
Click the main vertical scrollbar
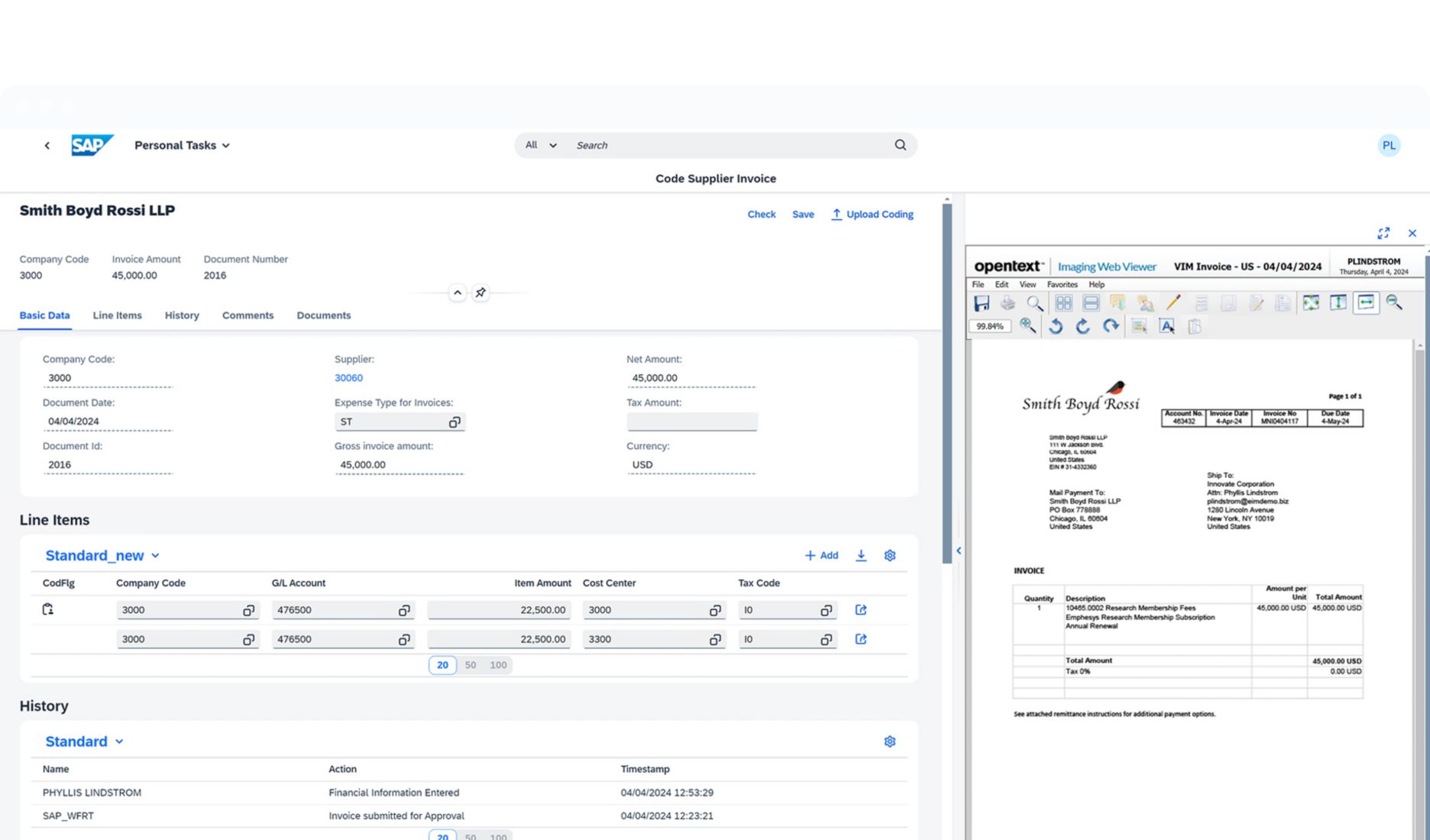(947, 382)
